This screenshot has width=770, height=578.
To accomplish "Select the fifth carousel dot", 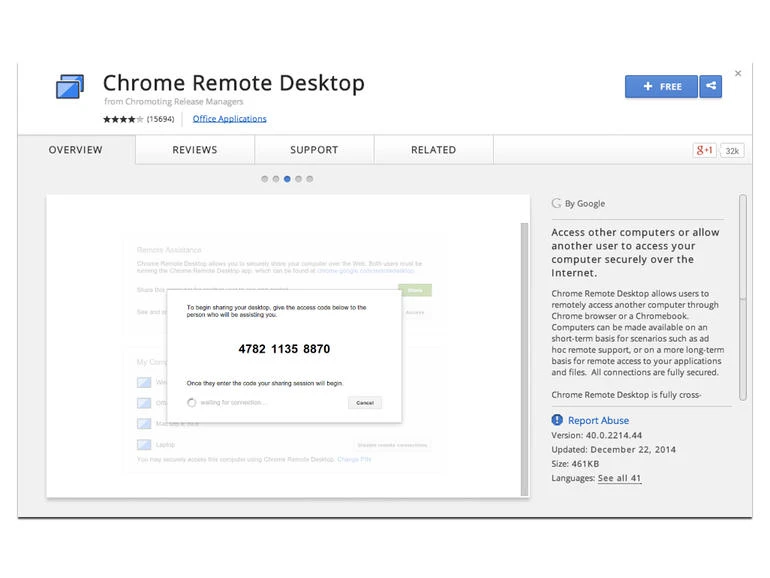I will (309, 179).
